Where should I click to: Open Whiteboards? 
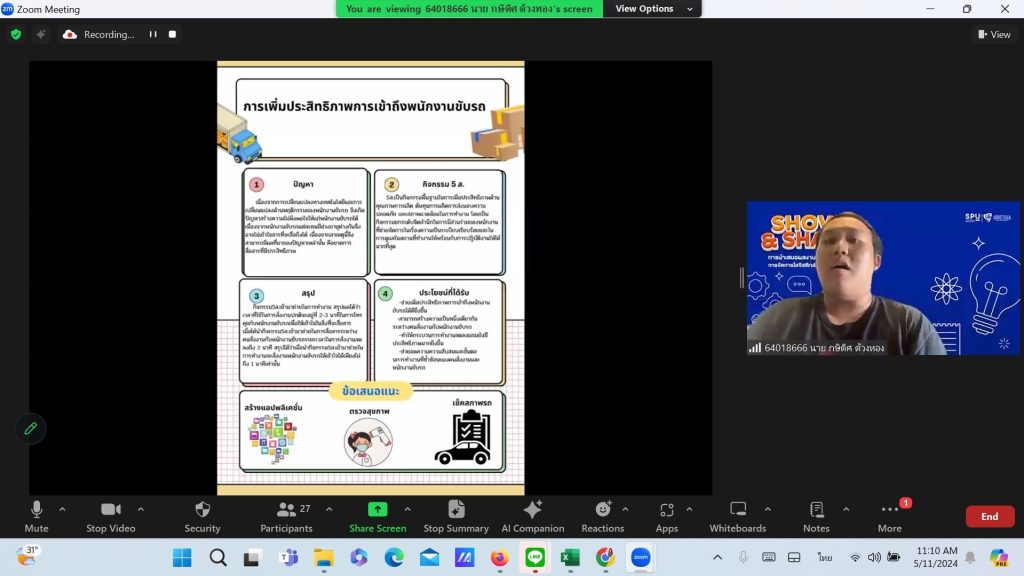tap(738, 517)
